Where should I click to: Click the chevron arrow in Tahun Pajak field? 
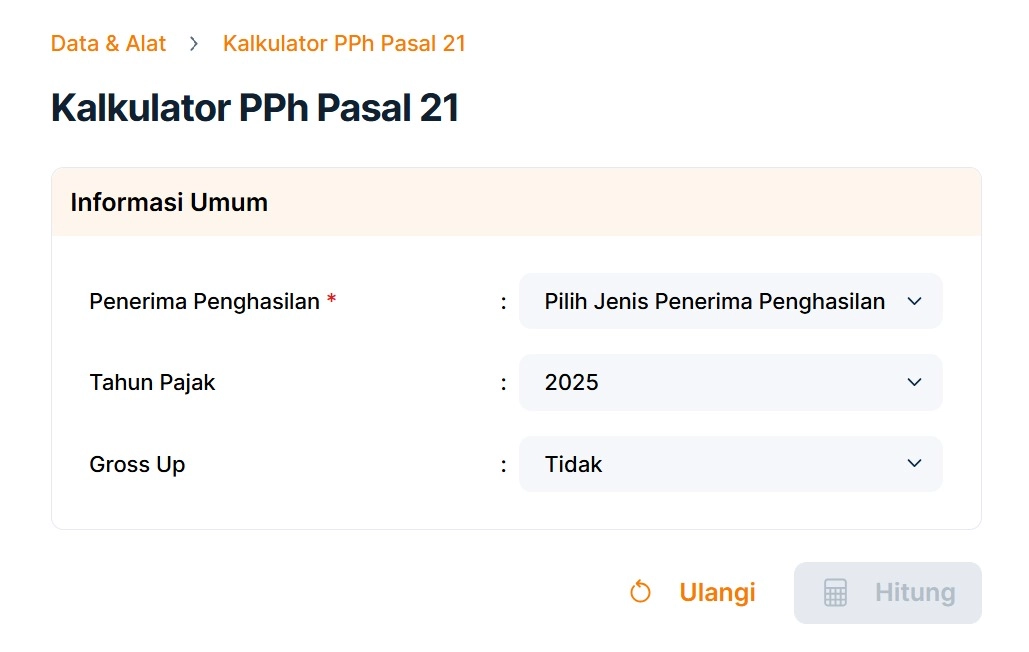click(x=914, y=382)
